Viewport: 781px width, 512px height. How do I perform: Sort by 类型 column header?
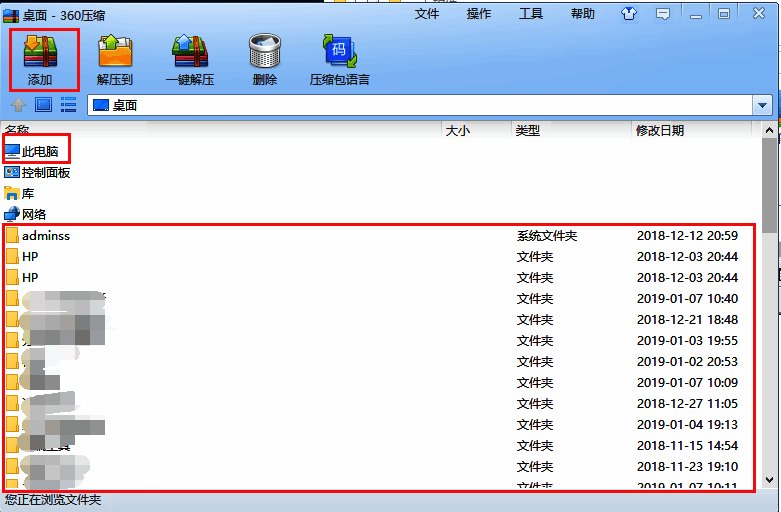[571, 130]
